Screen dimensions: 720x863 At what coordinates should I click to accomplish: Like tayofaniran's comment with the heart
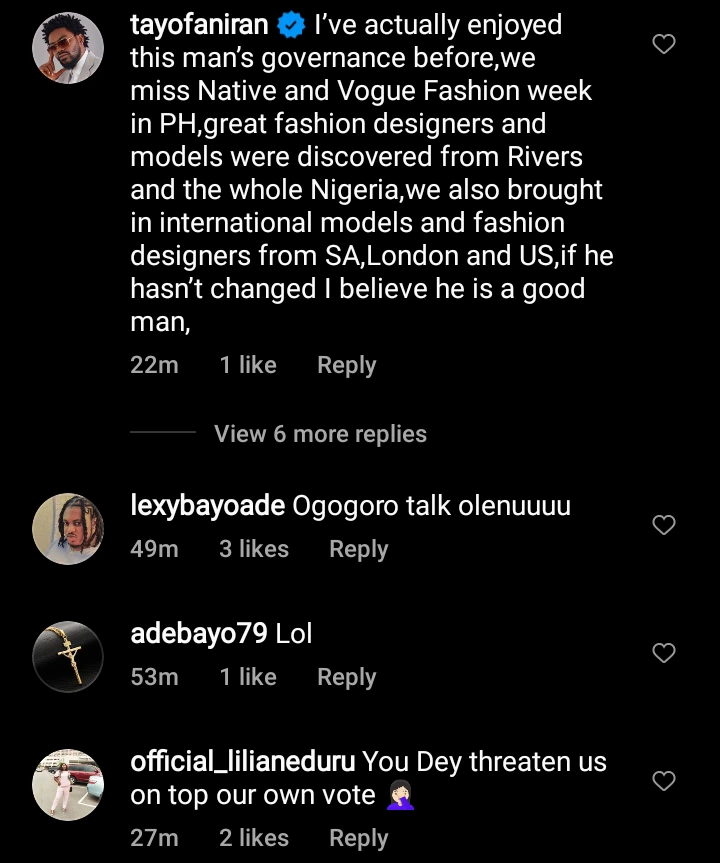coord(664,44)
